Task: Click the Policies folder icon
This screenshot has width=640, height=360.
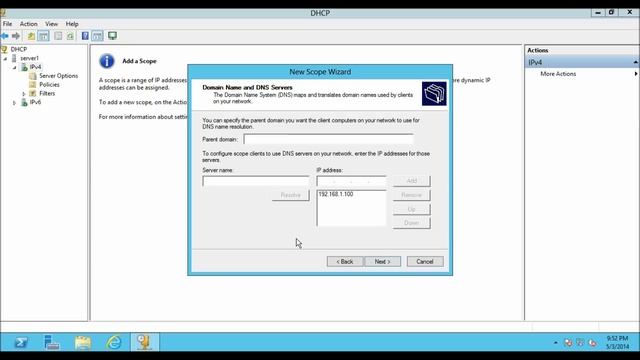Action: [x=33, y=84]
